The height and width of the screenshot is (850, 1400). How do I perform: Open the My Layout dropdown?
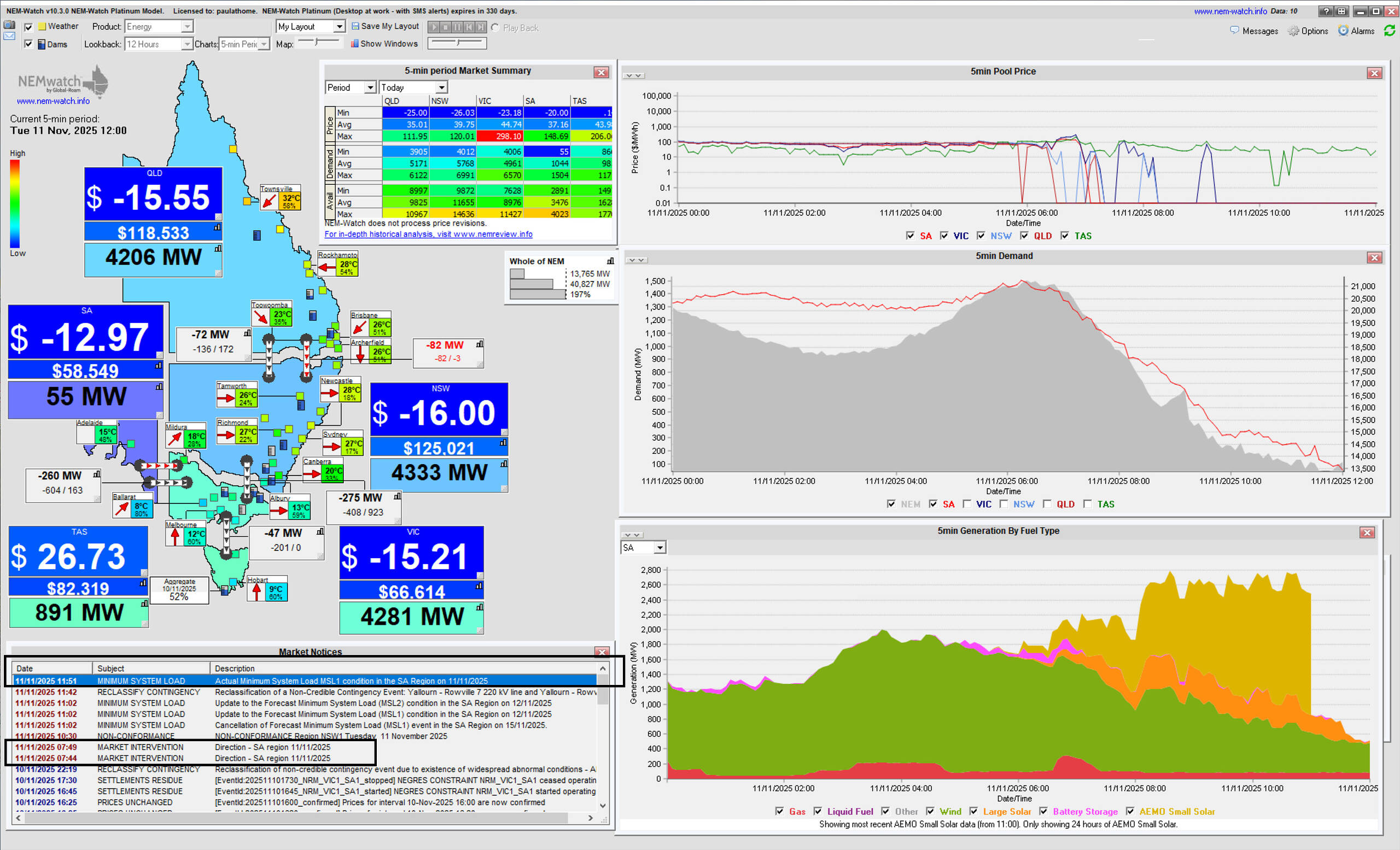pyautogui.click(x=339, y=27)
